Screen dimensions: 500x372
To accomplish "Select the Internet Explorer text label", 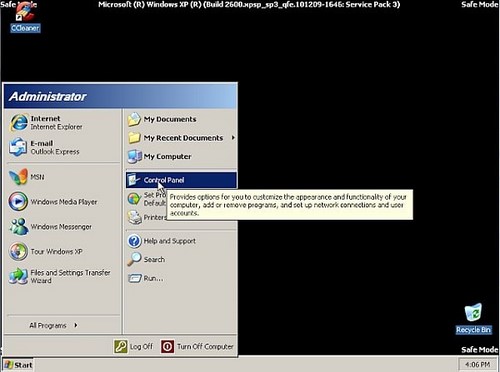I will coord(56,127).
